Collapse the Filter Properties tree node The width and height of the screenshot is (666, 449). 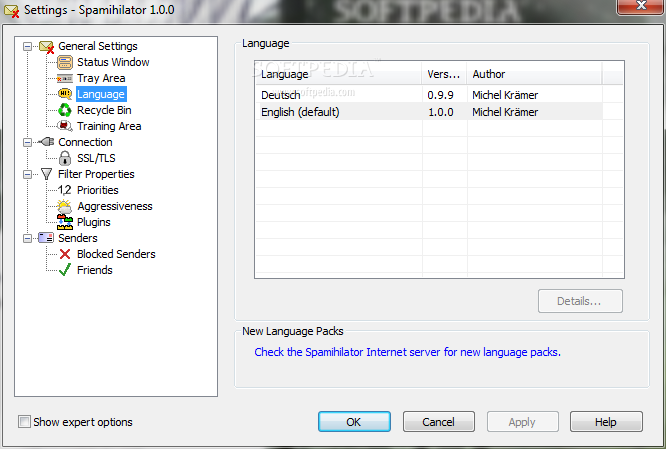[x=27, y=174]
